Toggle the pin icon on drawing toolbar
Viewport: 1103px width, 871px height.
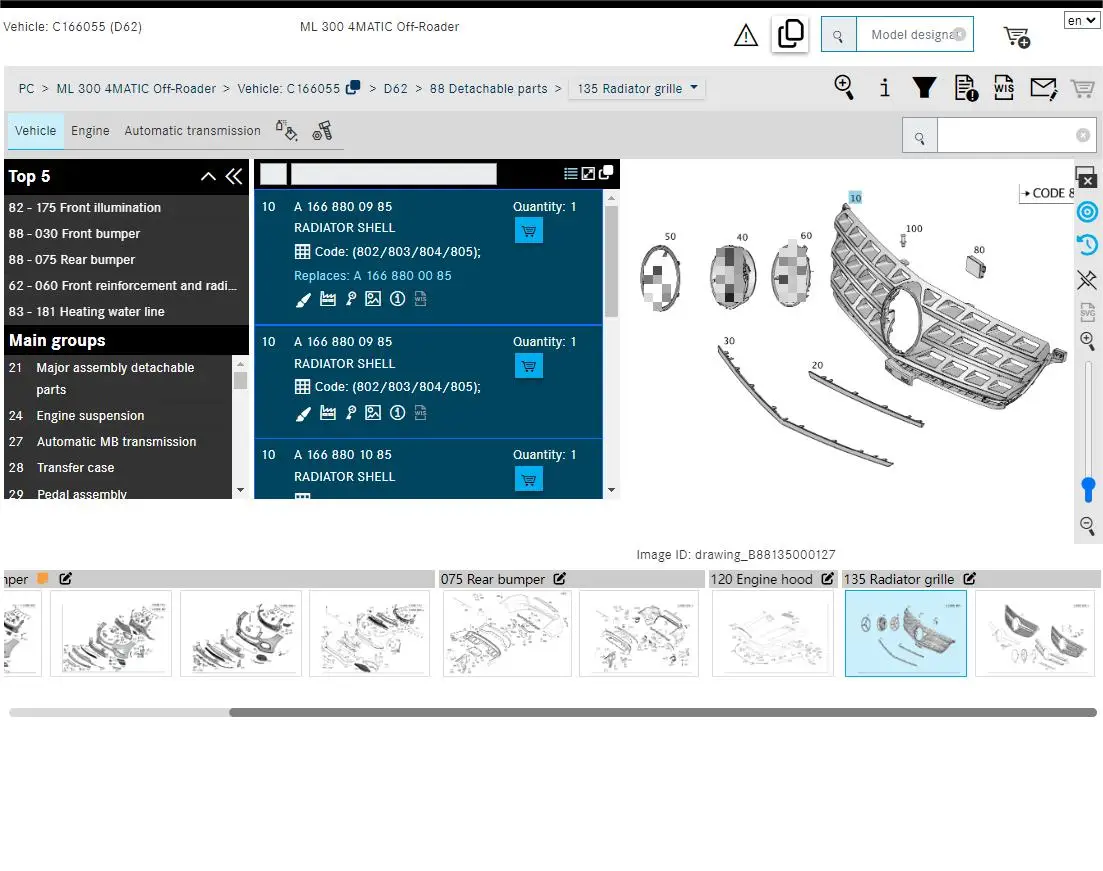click(x=1088, y=279)
